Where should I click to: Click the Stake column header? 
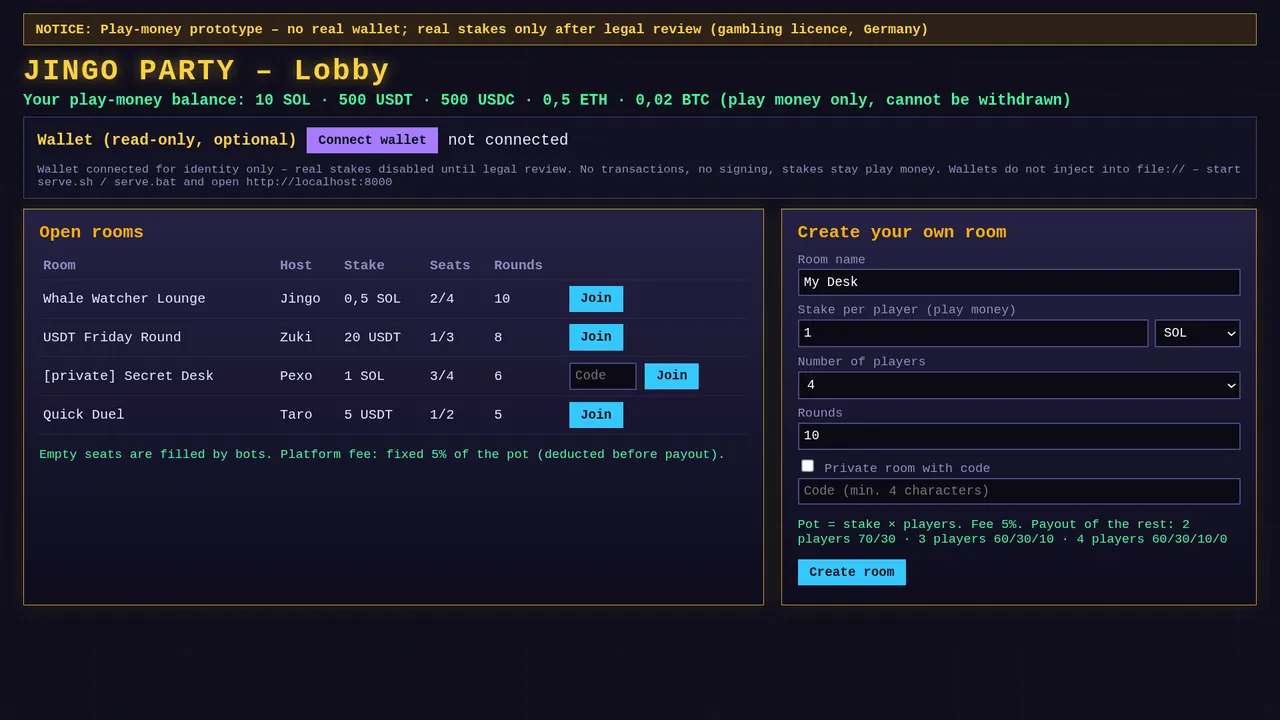coord(364,265)
